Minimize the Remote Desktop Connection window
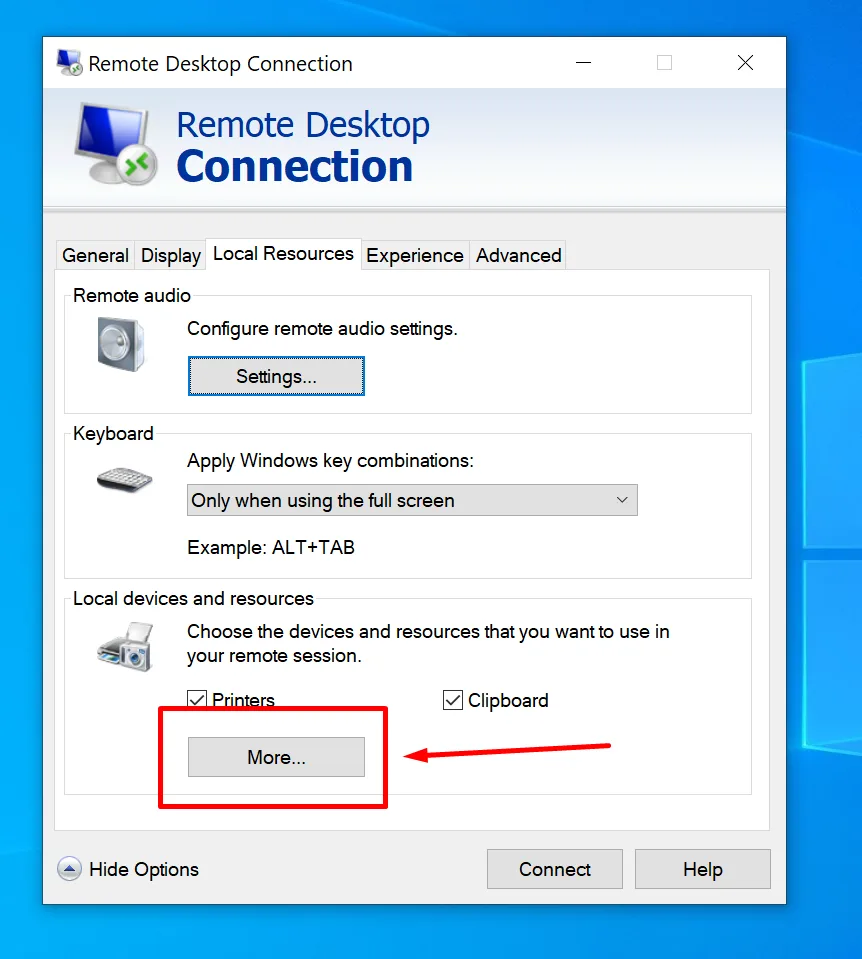The height and width of the screenshot is (959, 862). point(584,62)
